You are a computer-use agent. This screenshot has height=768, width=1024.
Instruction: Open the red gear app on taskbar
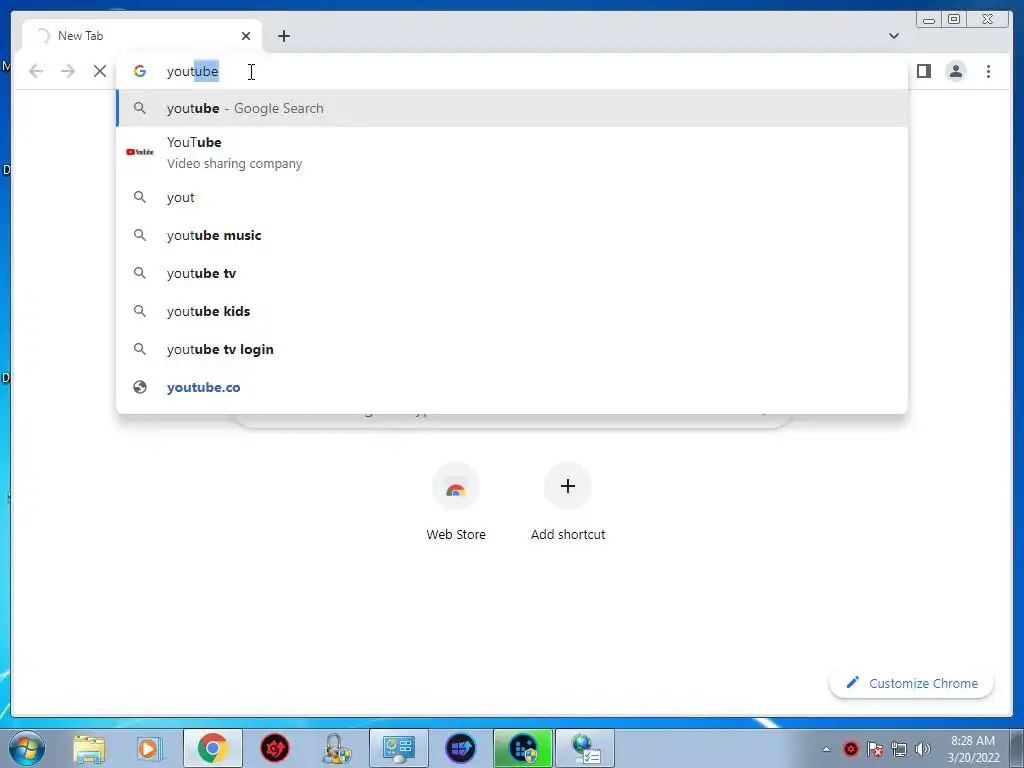tap(274, 748)
